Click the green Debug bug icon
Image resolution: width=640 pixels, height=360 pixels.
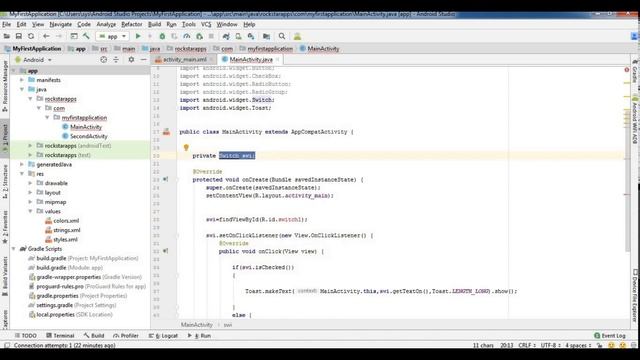(x=162, y=36)
